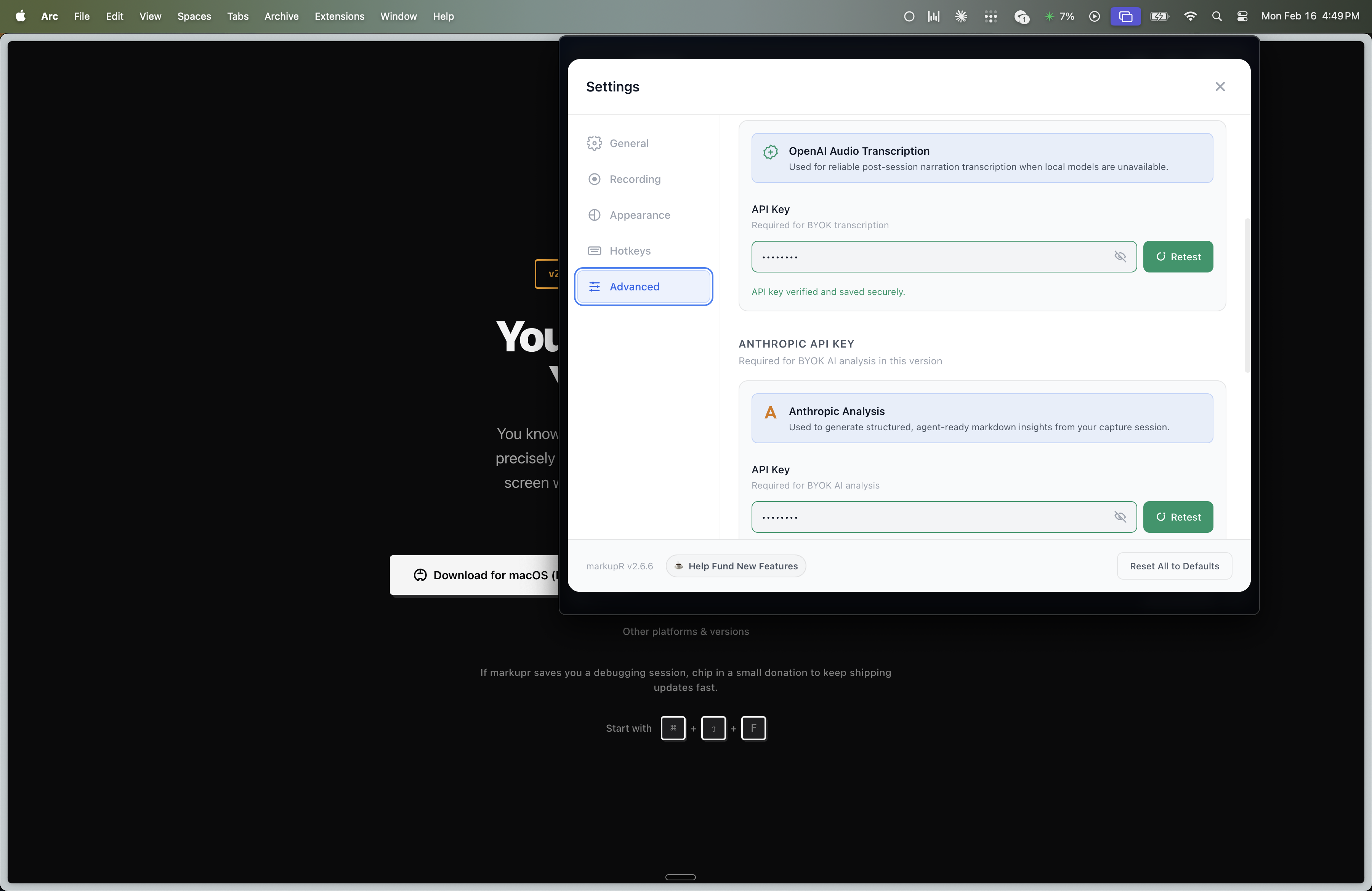This screenshot has width=1372, height=891.
Task: Click Help Fund New Features button
Action: pyautogui.click(x=736, y=566)
